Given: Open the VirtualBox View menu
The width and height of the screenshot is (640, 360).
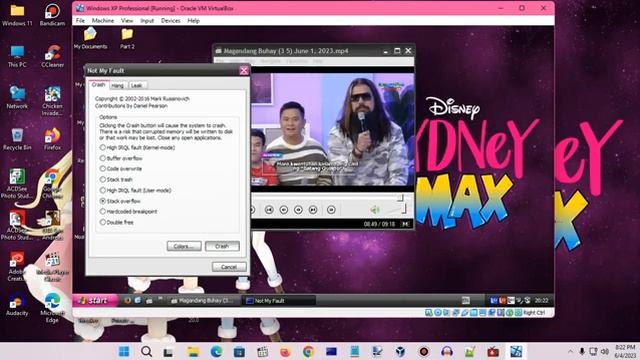Looking at the screenshot, I should pos(127,20).
